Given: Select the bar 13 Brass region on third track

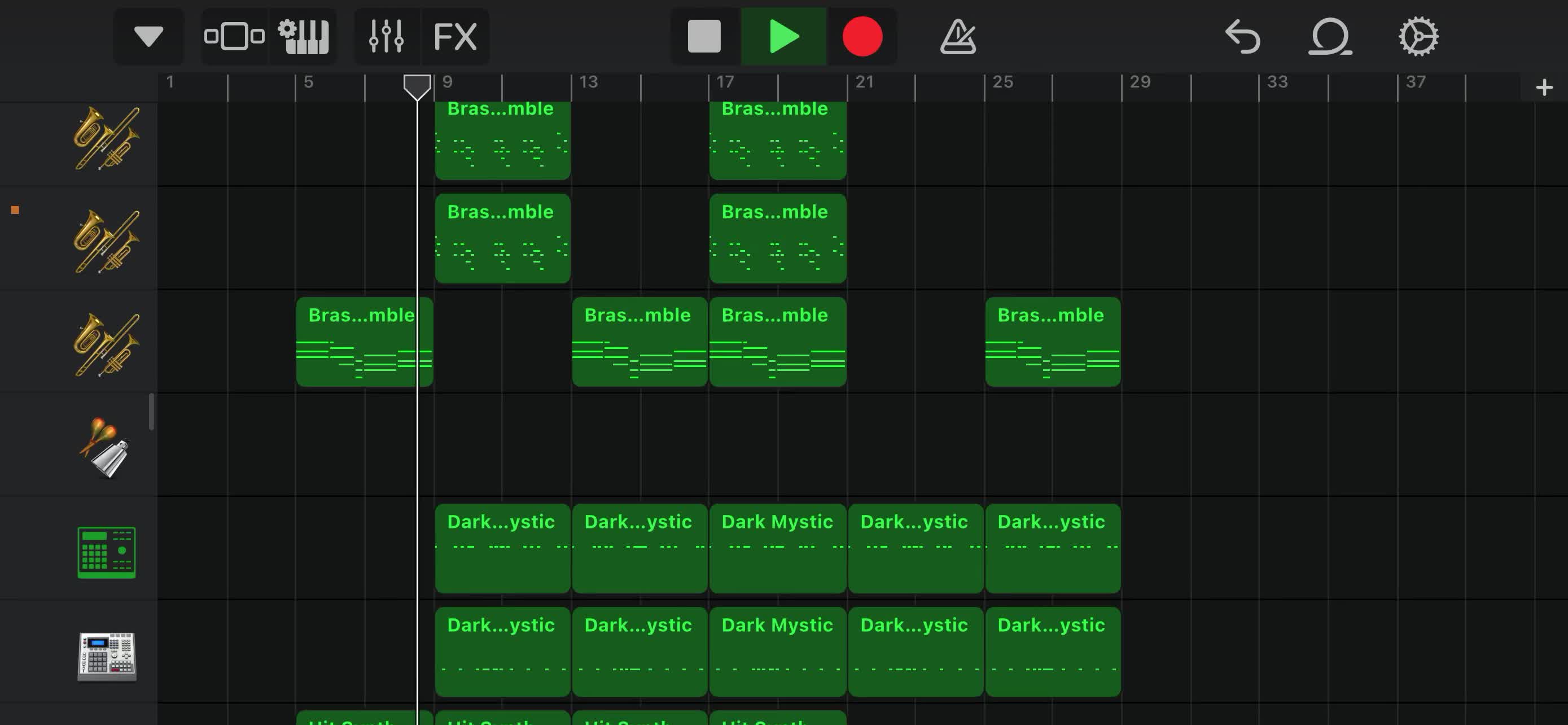Looking at the screenshot, I should tap(640, 342).
